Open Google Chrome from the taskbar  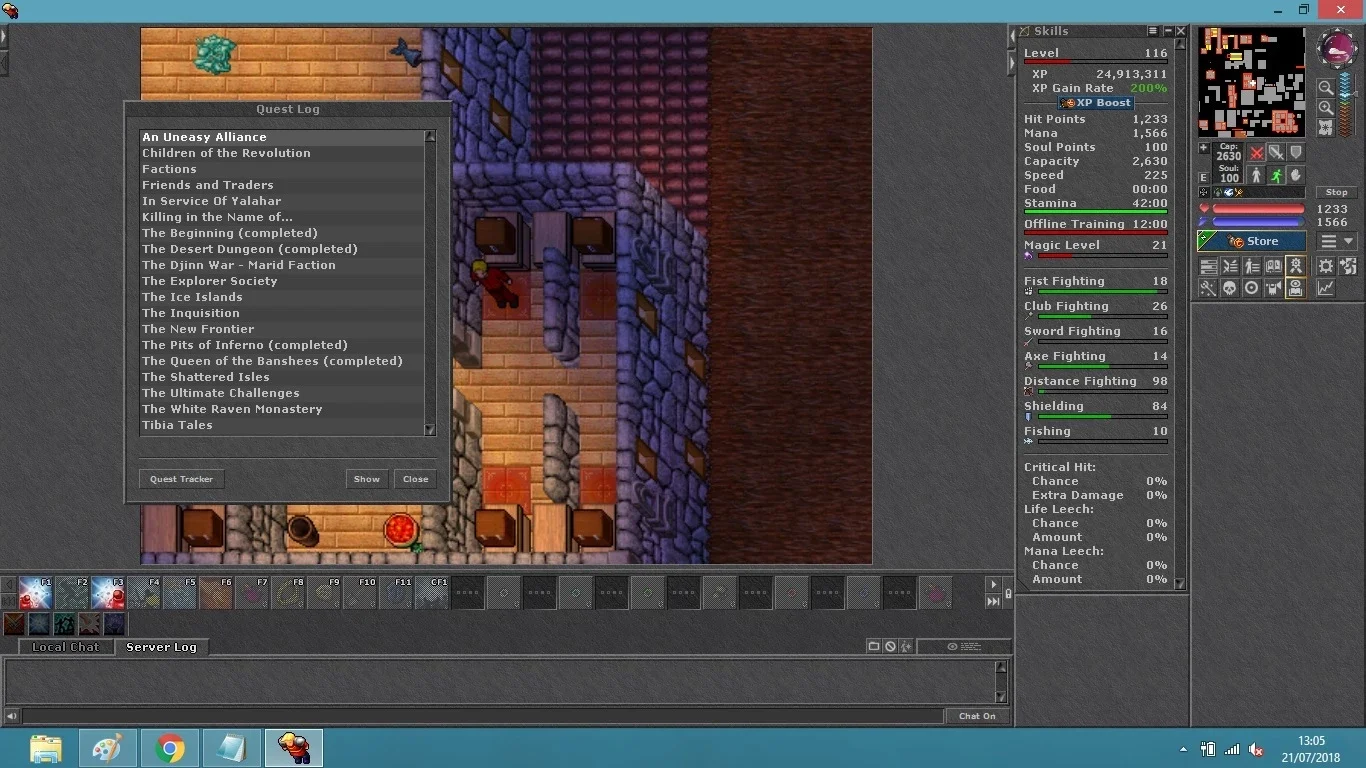[x=170, y=748]
